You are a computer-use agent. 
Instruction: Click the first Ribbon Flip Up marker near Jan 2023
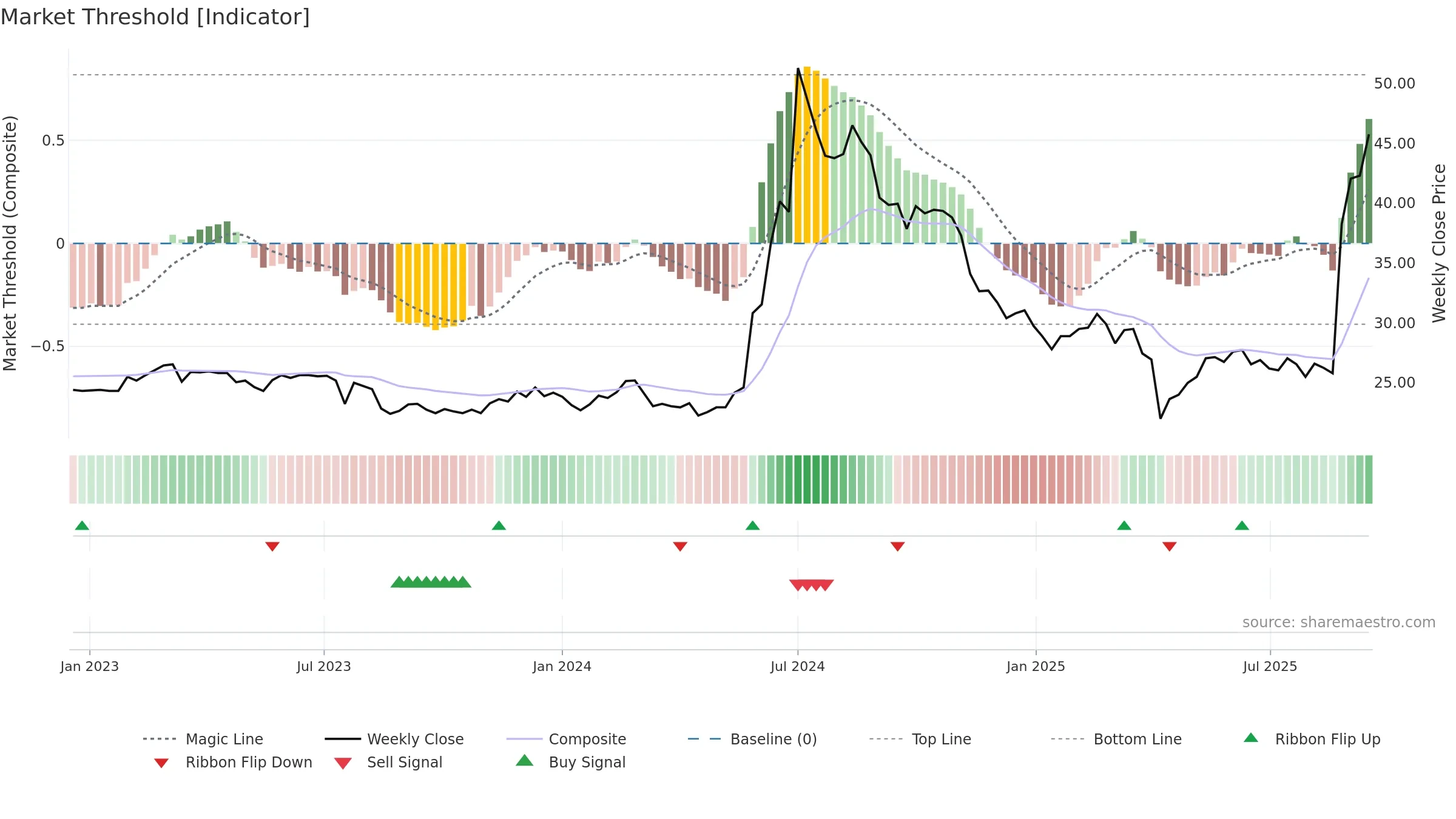[x=82, y=525]
